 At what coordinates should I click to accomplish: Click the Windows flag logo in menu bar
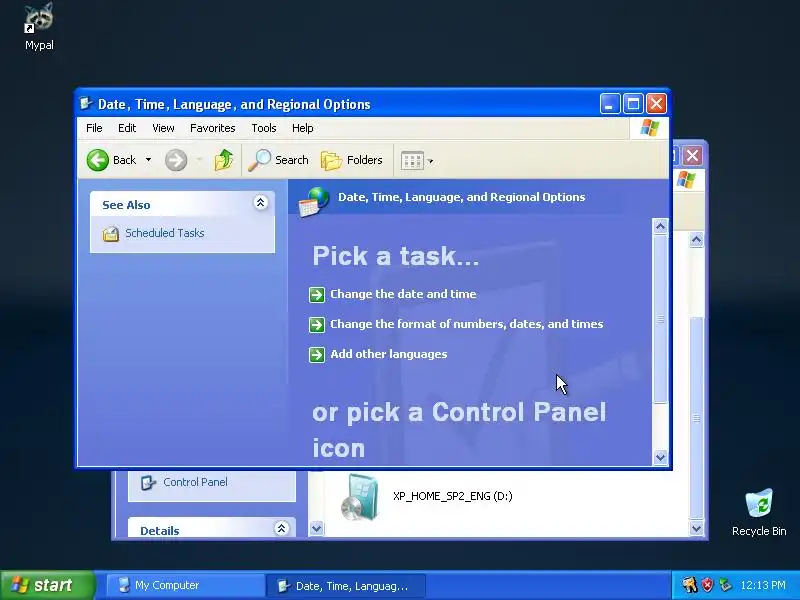tap(649, 128)
